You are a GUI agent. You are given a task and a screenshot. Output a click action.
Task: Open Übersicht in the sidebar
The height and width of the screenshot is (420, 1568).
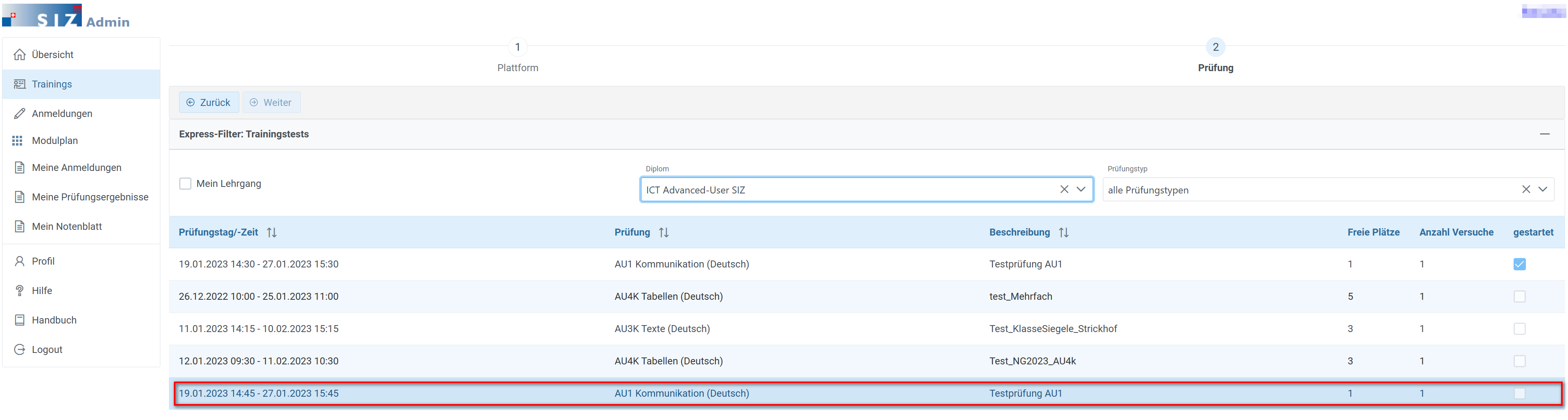point(81,55)
